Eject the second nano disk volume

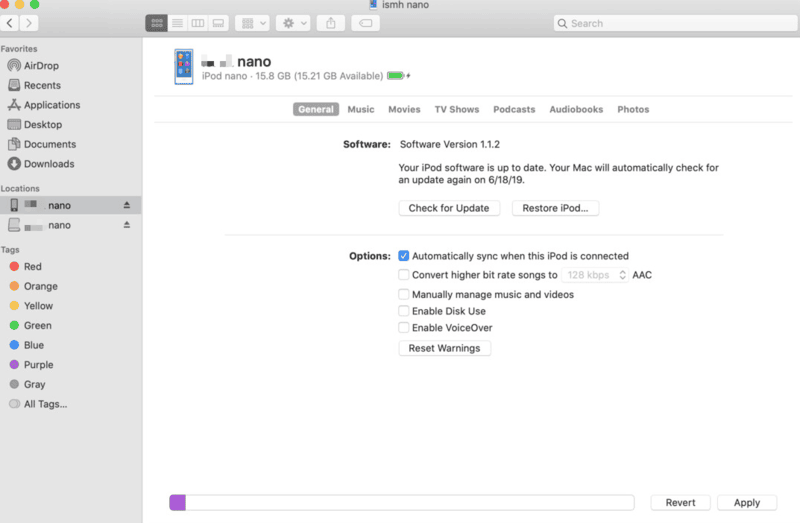[x=127, y=225]
